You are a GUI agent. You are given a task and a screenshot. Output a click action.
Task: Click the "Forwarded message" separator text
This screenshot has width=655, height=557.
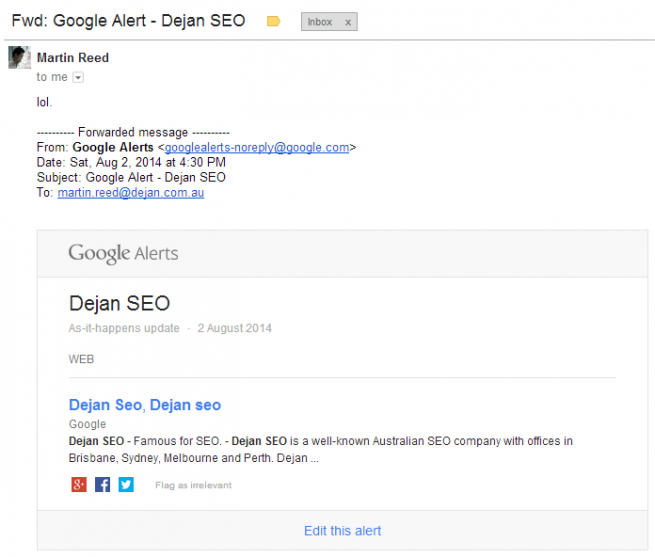133,132
